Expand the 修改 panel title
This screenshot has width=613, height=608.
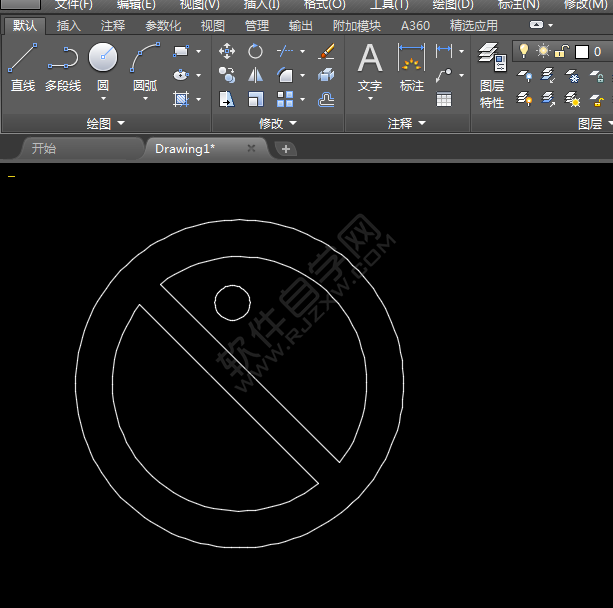pos(278,124)
